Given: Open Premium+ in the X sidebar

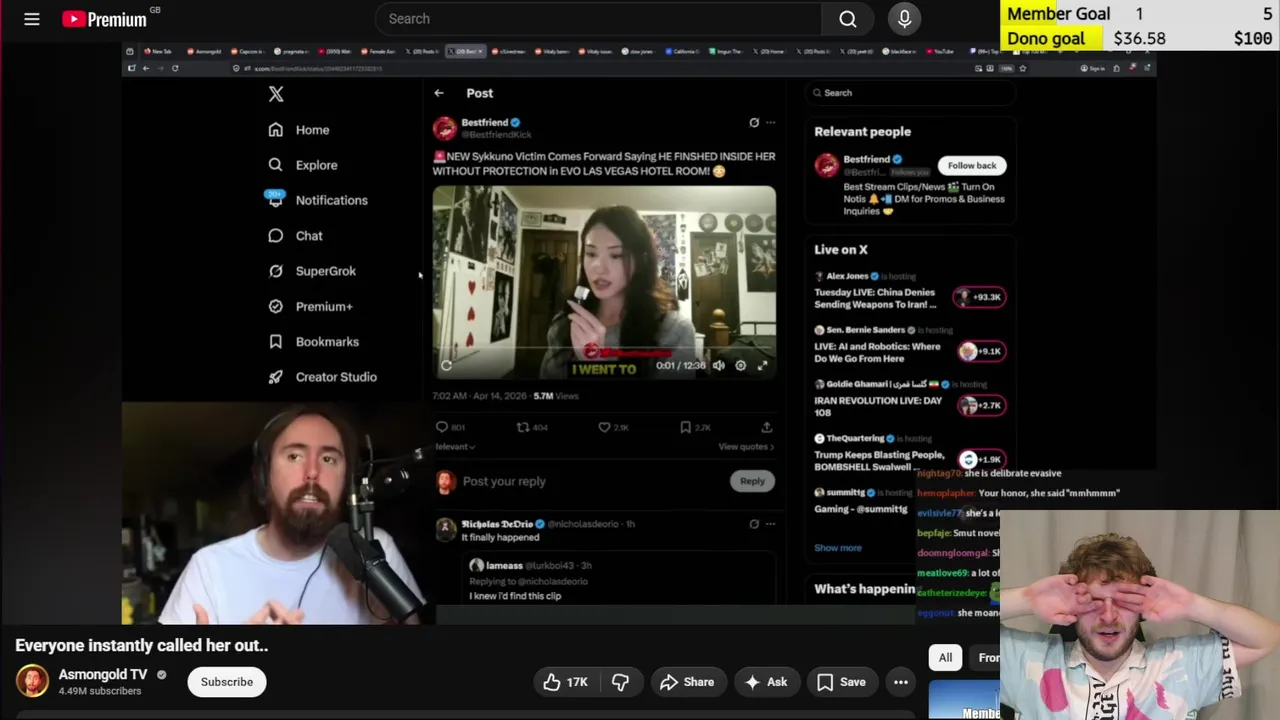Looking at the screenshot, I should coord(310,306).
